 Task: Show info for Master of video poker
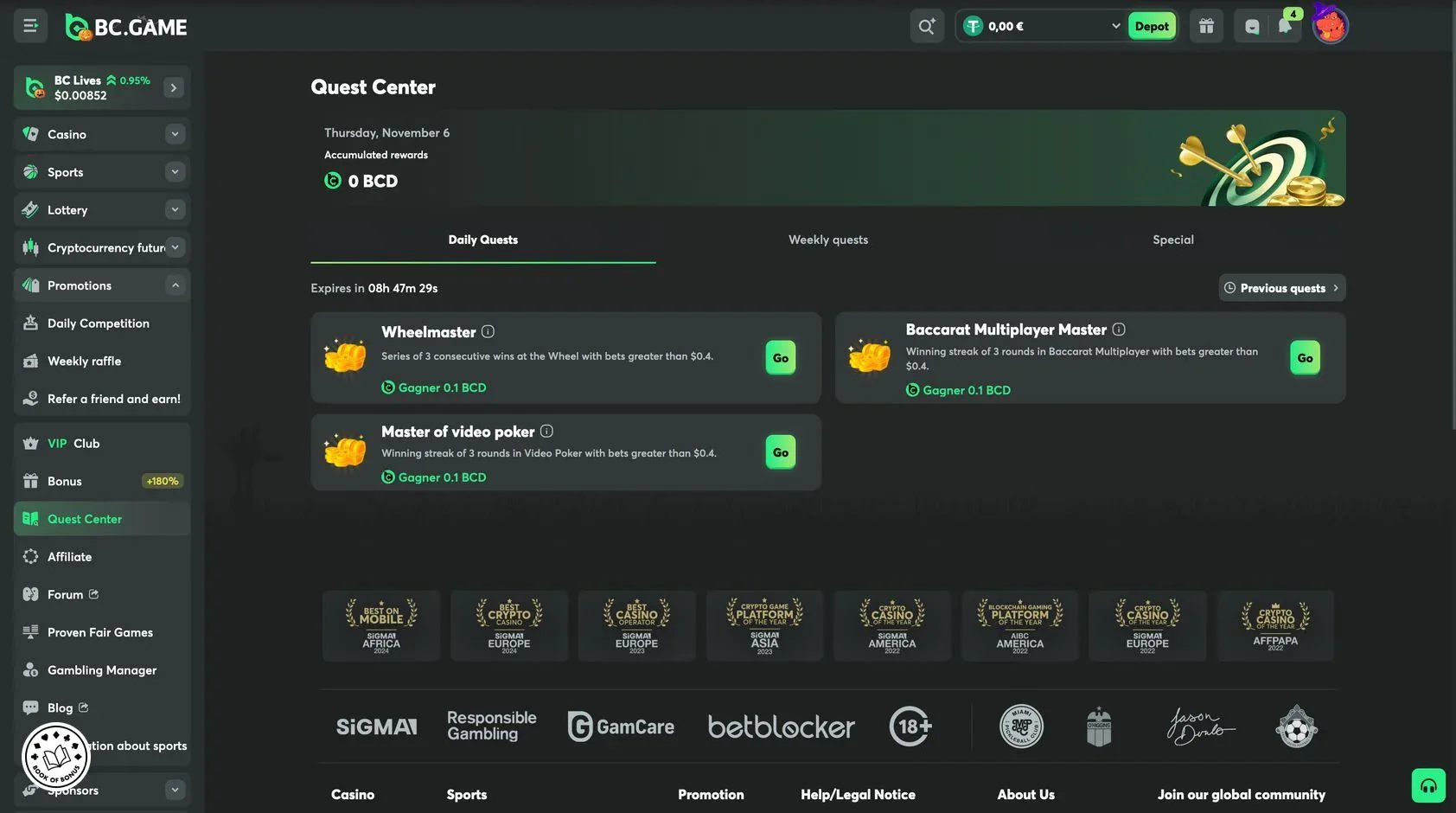click(546, 431)
